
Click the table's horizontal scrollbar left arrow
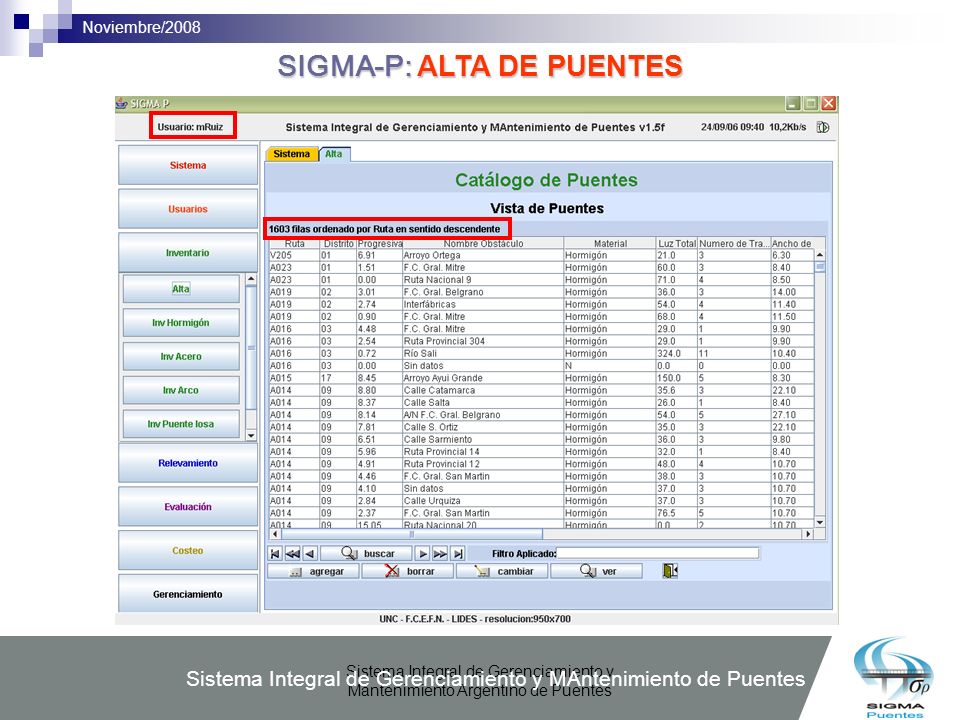coord(275,534)
